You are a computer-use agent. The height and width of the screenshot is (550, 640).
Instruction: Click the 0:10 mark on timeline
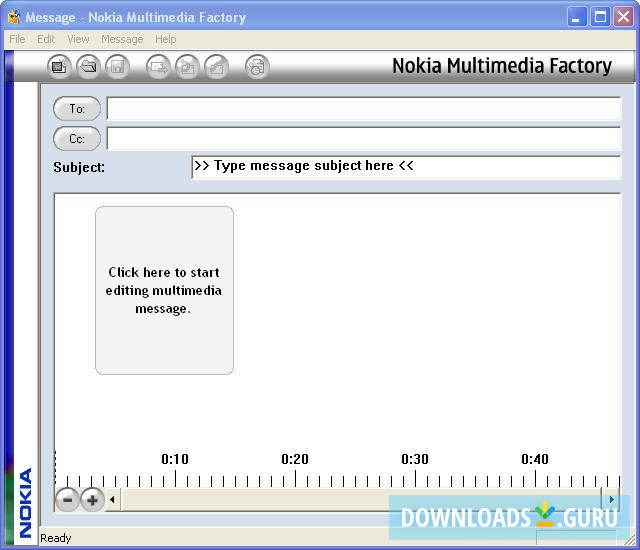[175, 459]
